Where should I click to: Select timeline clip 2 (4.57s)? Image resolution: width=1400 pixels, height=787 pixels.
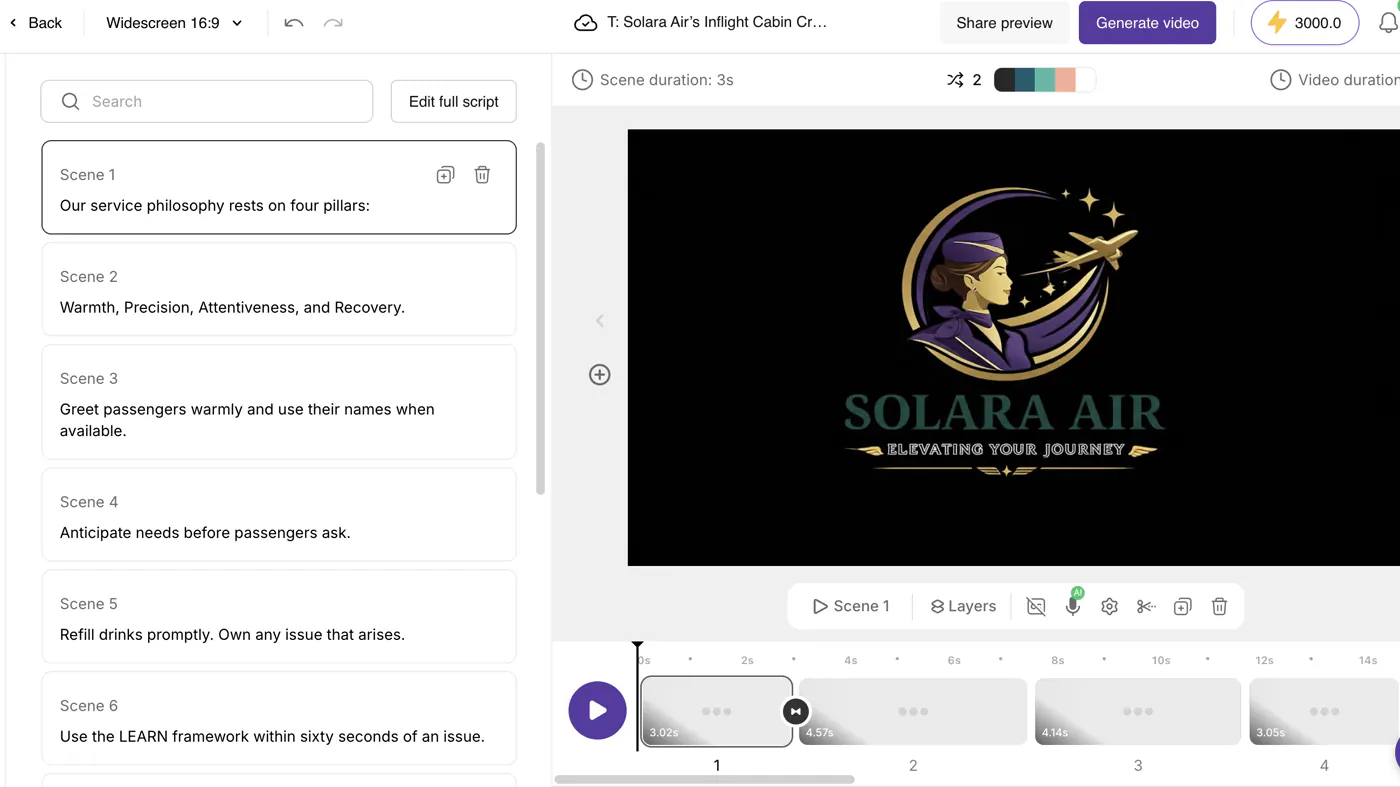(913, 711)
